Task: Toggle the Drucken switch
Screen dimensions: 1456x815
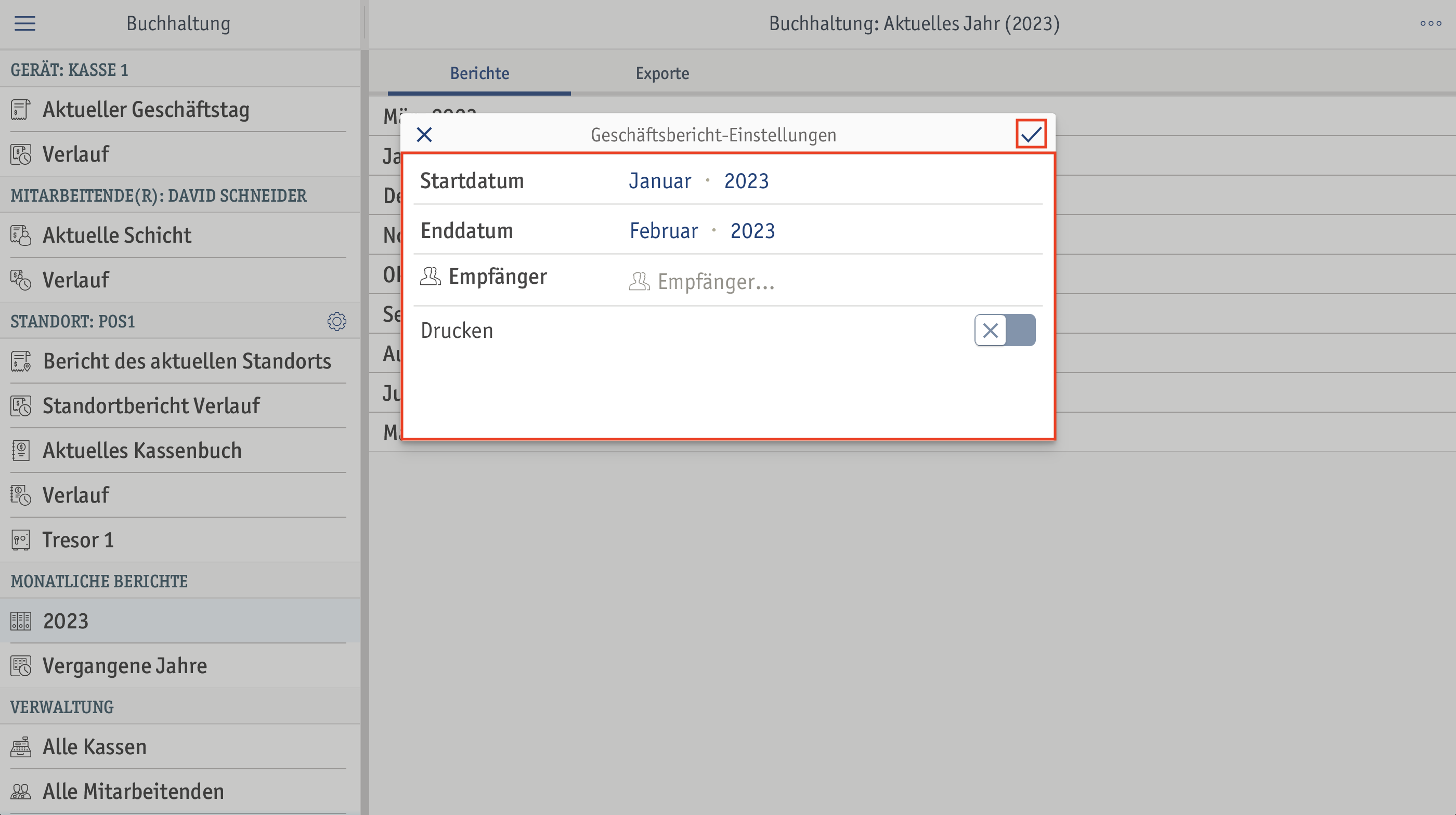Action: [1005, 330]
